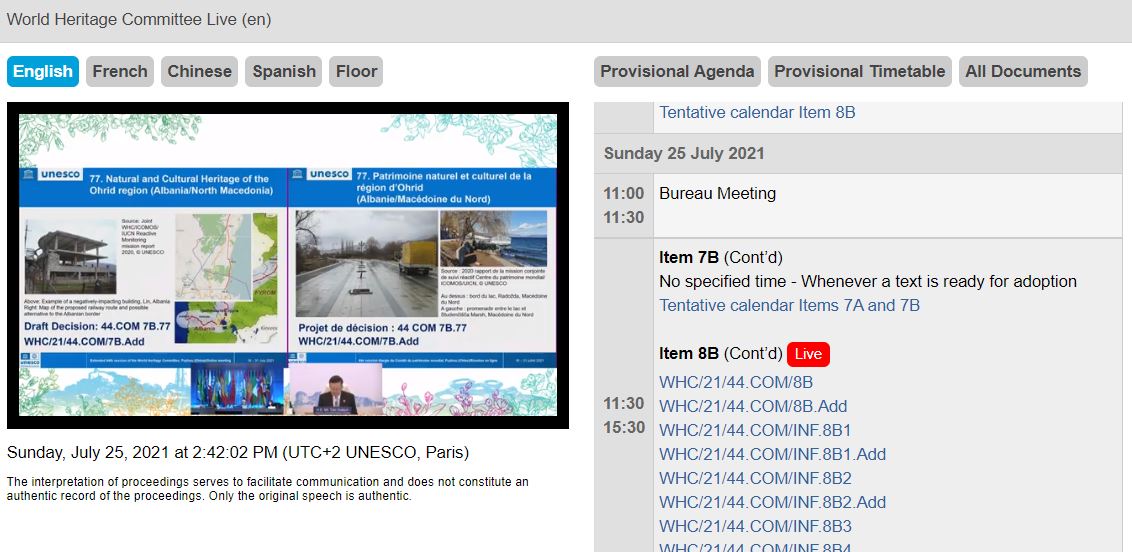1132x552 pixels.
Task: Open Tentative calendar Item 8B link
Action: [x=757, y=112]
